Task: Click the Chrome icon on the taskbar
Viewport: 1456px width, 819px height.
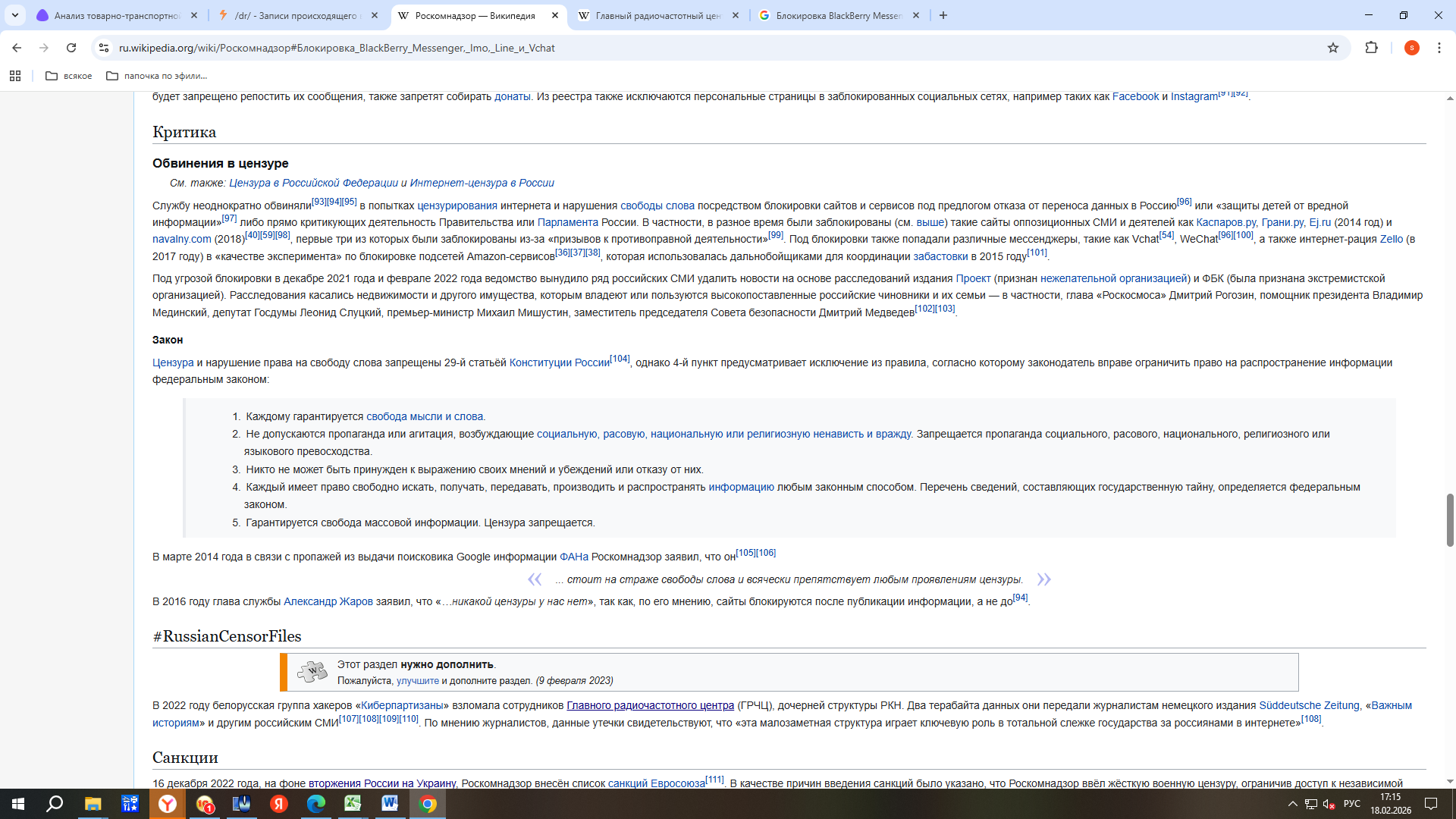Action: [427, 804]
